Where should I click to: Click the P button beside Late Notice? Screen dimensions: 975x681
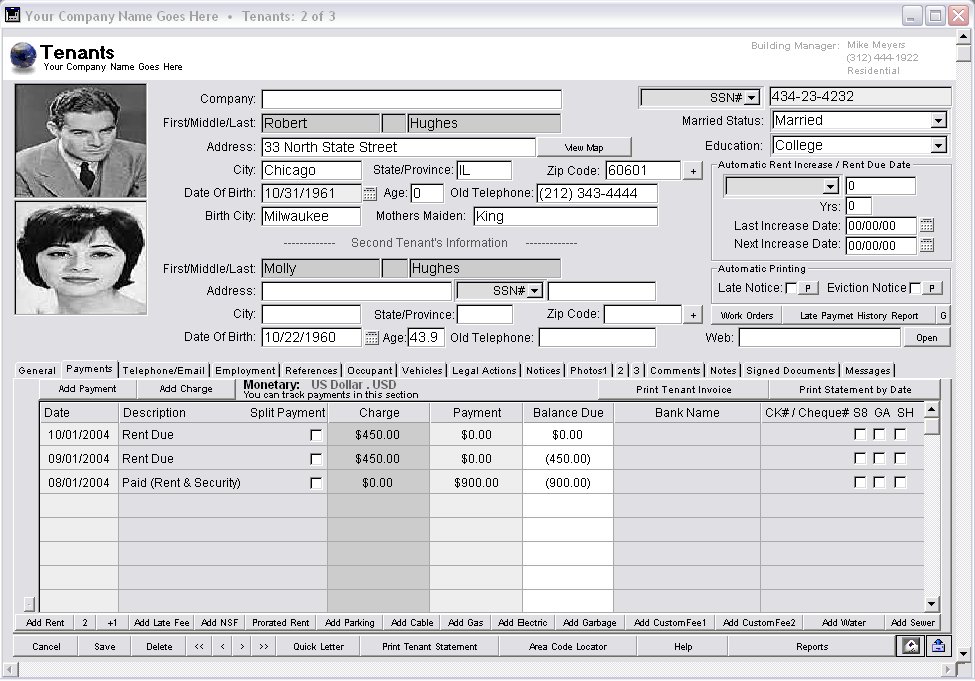[808, 288]
